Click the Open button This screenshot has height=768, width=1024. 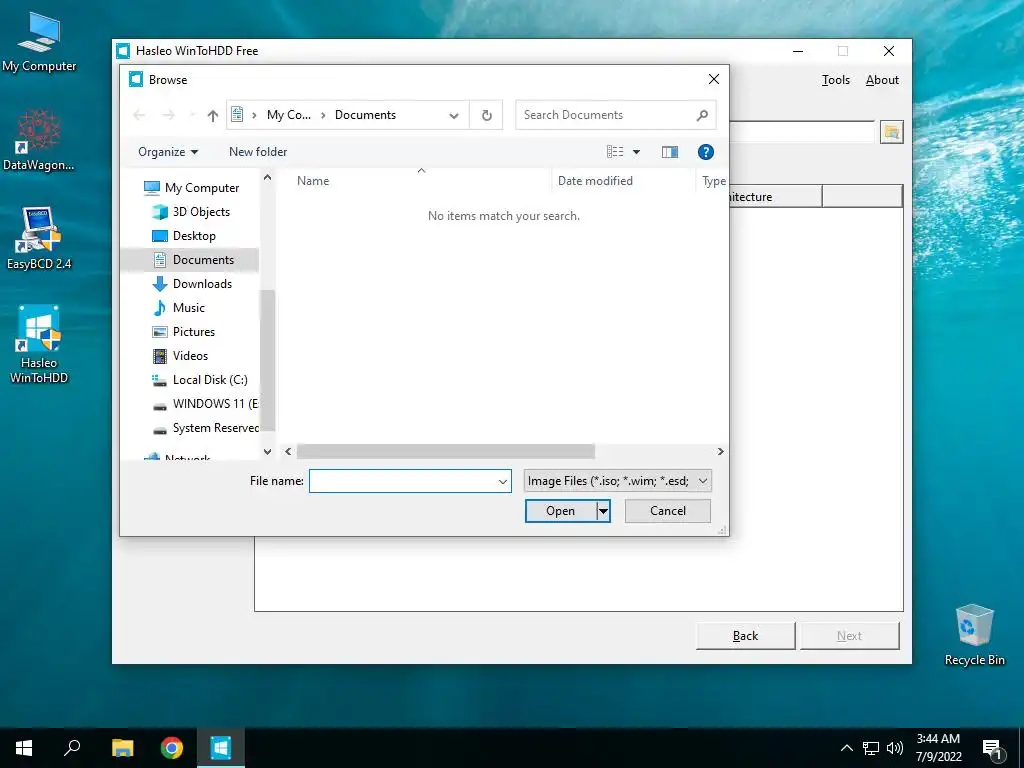click(x=561, y=511)
